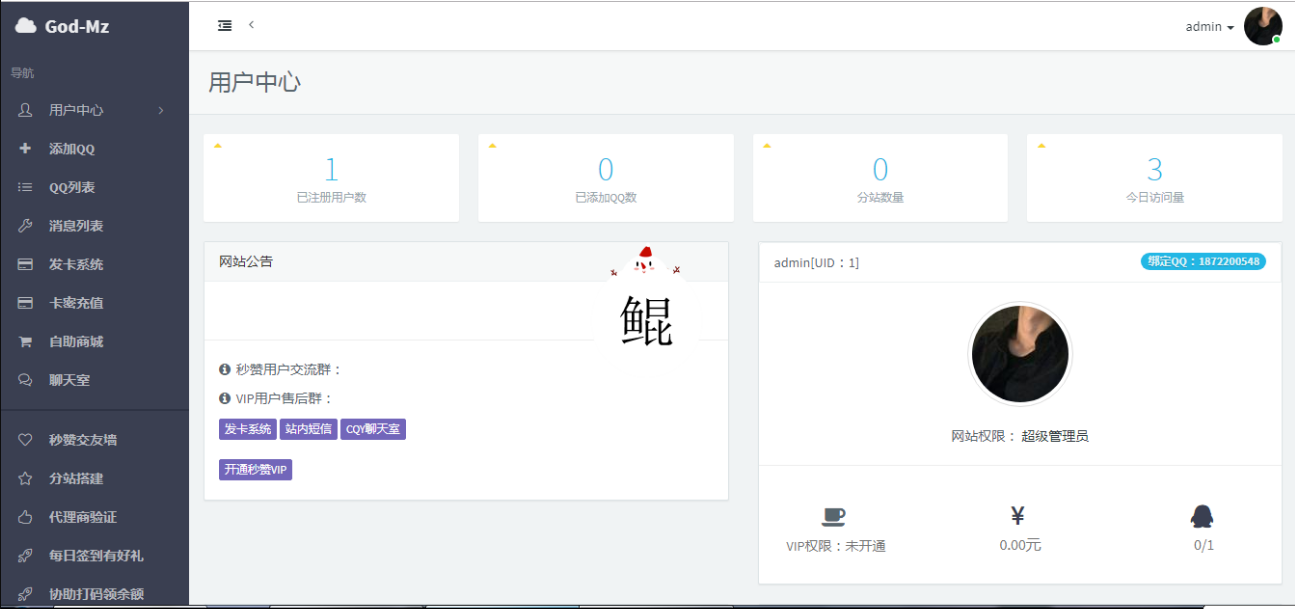This screenshot has width=1295, height=609.
Task: Click the star icon beside 分站搭建
Action: 25,478
